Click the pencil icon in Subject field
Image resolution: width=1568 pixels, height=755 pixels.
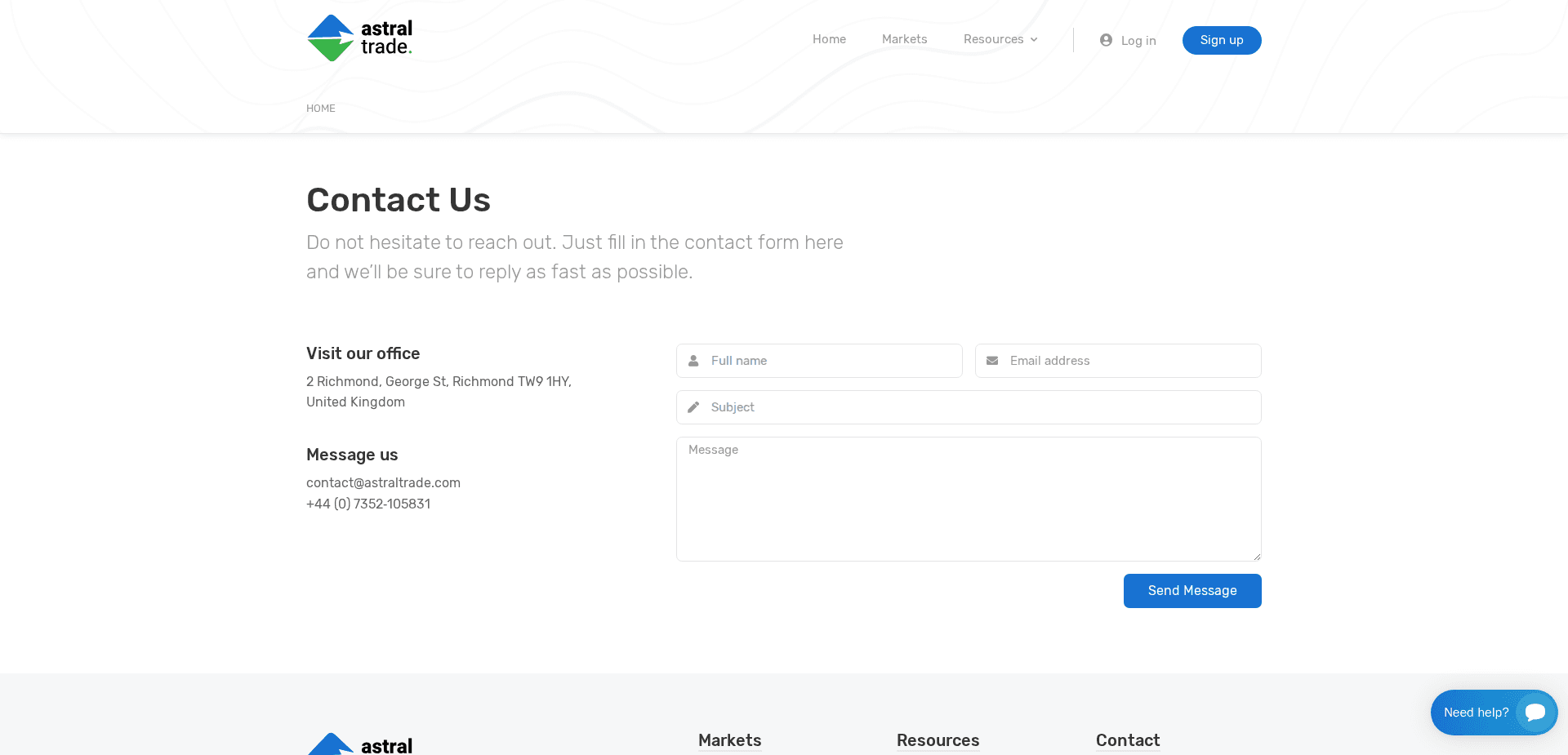point(693,406)
